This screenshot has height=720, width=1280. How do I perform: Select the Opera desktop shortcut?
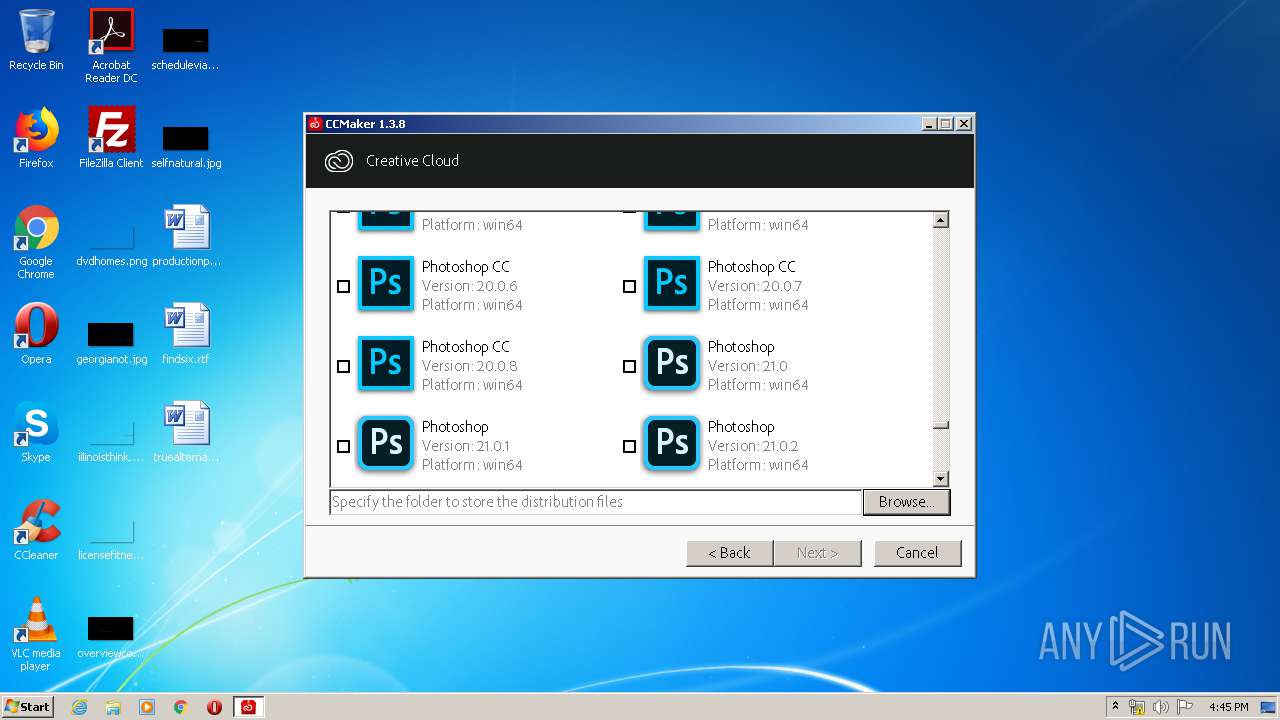pos(36,334)
